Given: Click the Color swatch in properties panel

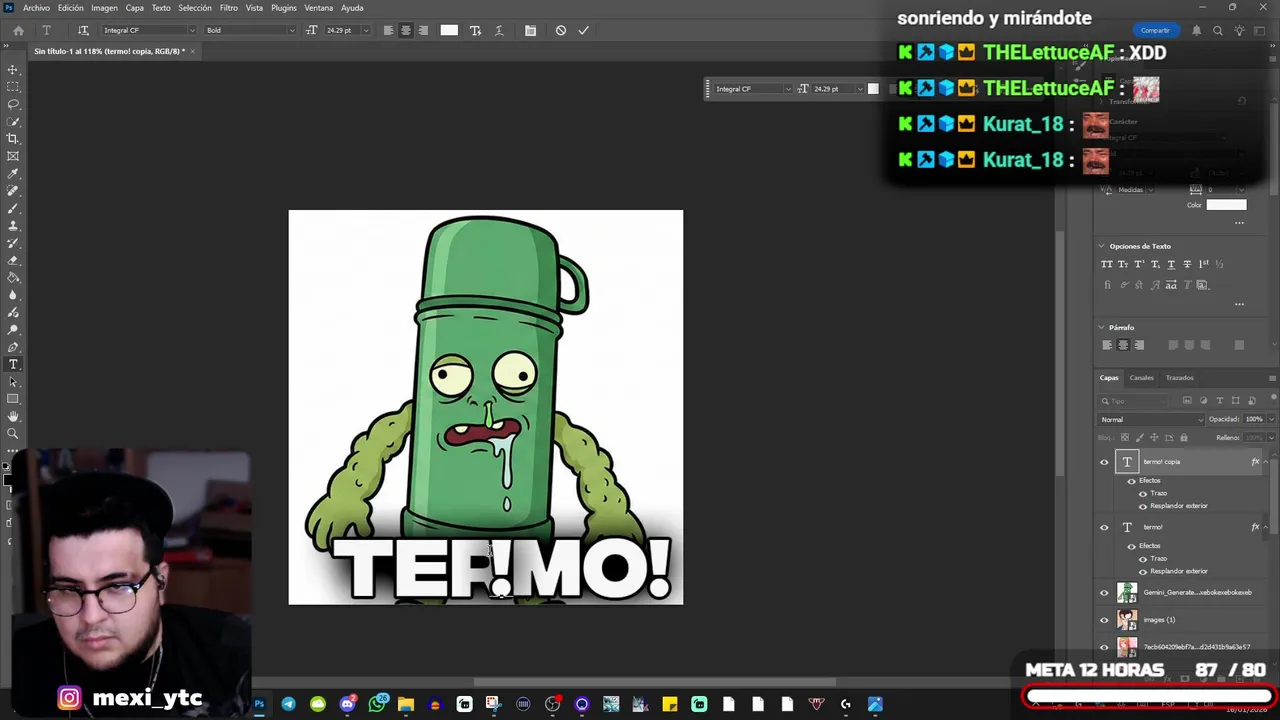Looking at the screenshot, I should point(1226,205).
